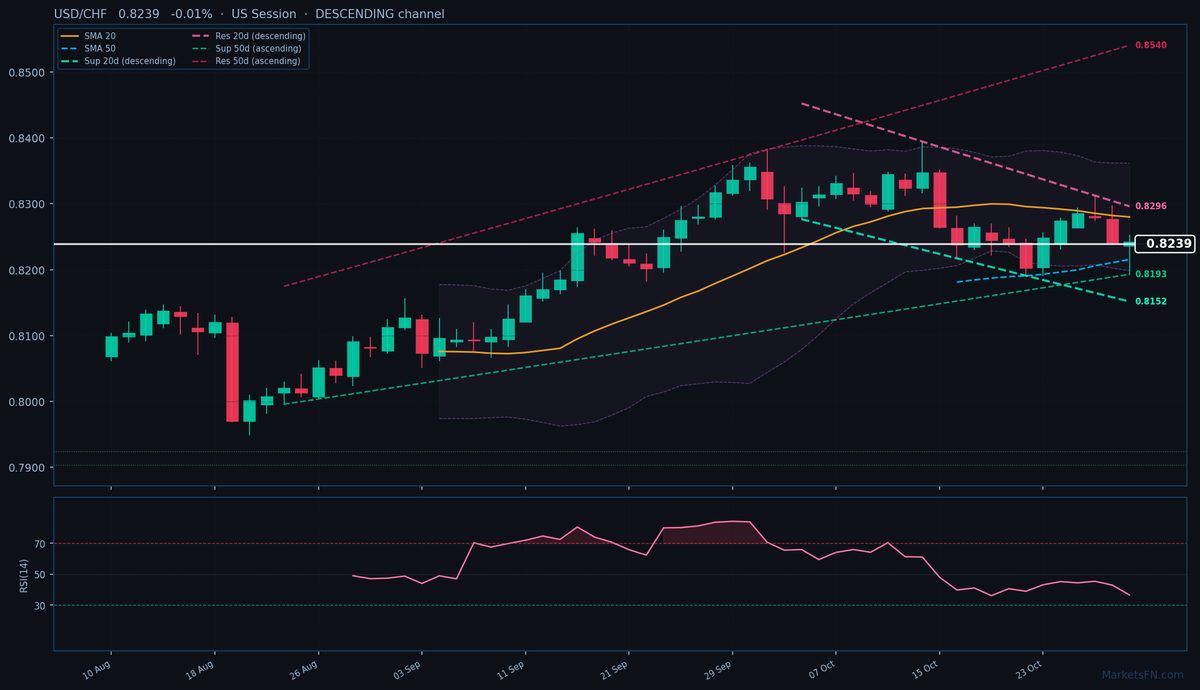Click the RSI(14) axis title
1200x690 pixels.
pos(23,575)
